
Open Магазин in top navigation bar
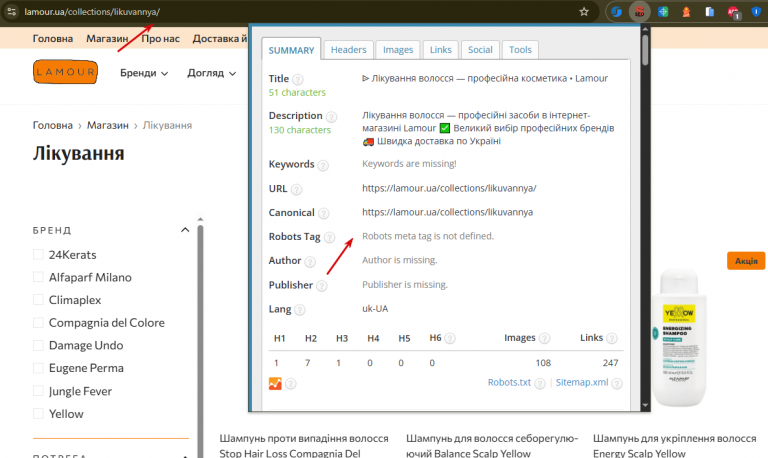point(107,38)
